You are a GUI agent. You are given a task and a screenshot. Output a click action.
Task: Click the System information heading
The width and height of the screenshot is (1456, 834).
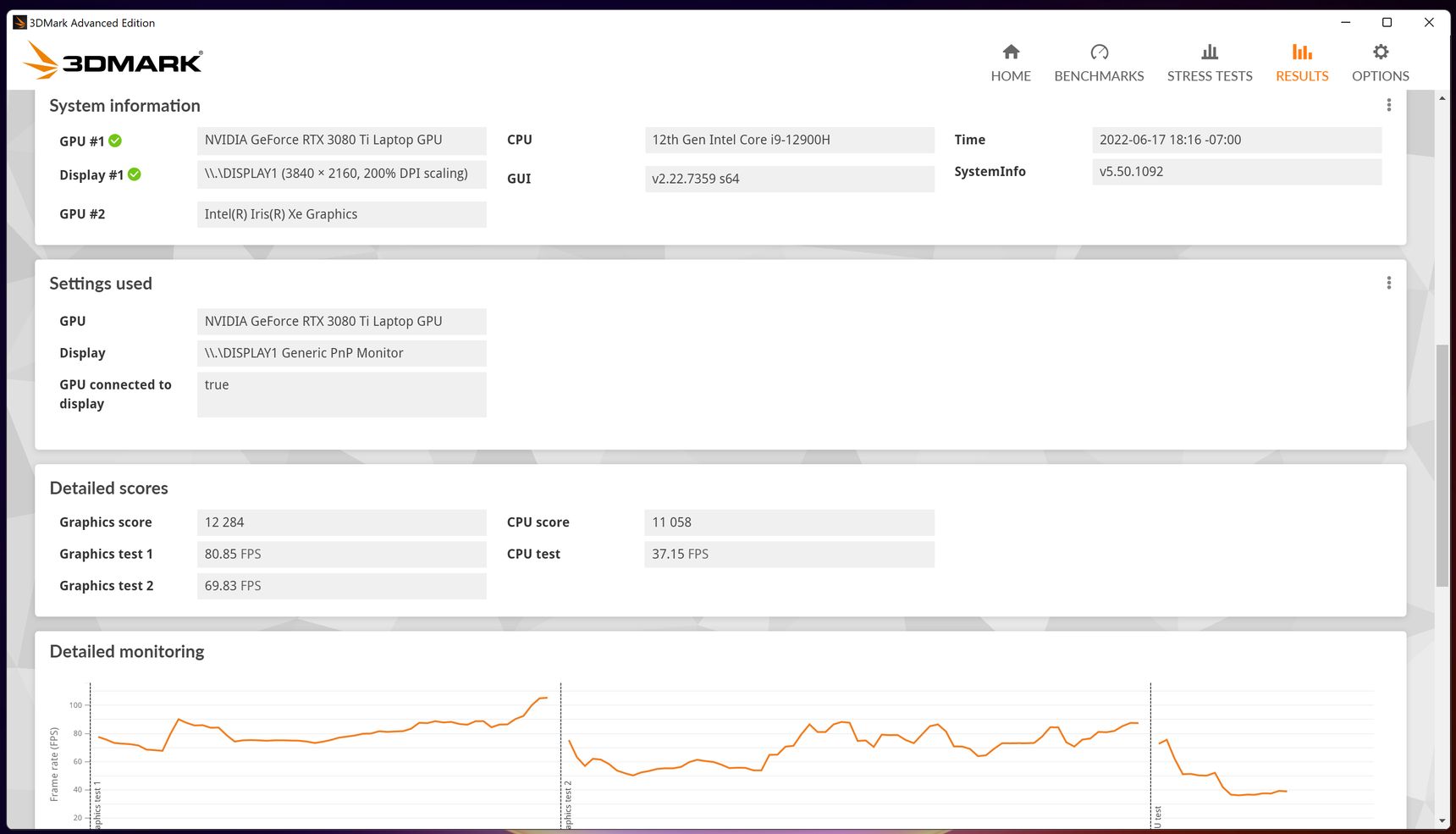click(x=124, y=106)
